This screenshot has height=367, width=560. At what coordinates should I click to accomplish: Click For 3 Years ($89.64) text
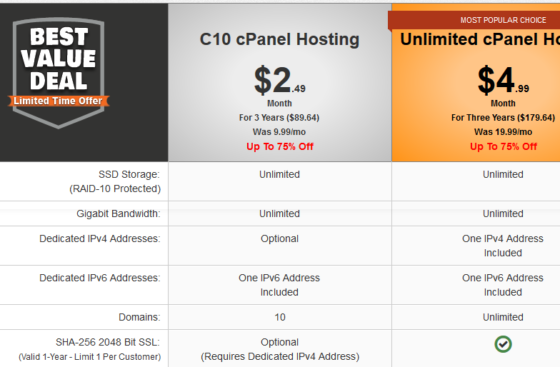[279, 118]
